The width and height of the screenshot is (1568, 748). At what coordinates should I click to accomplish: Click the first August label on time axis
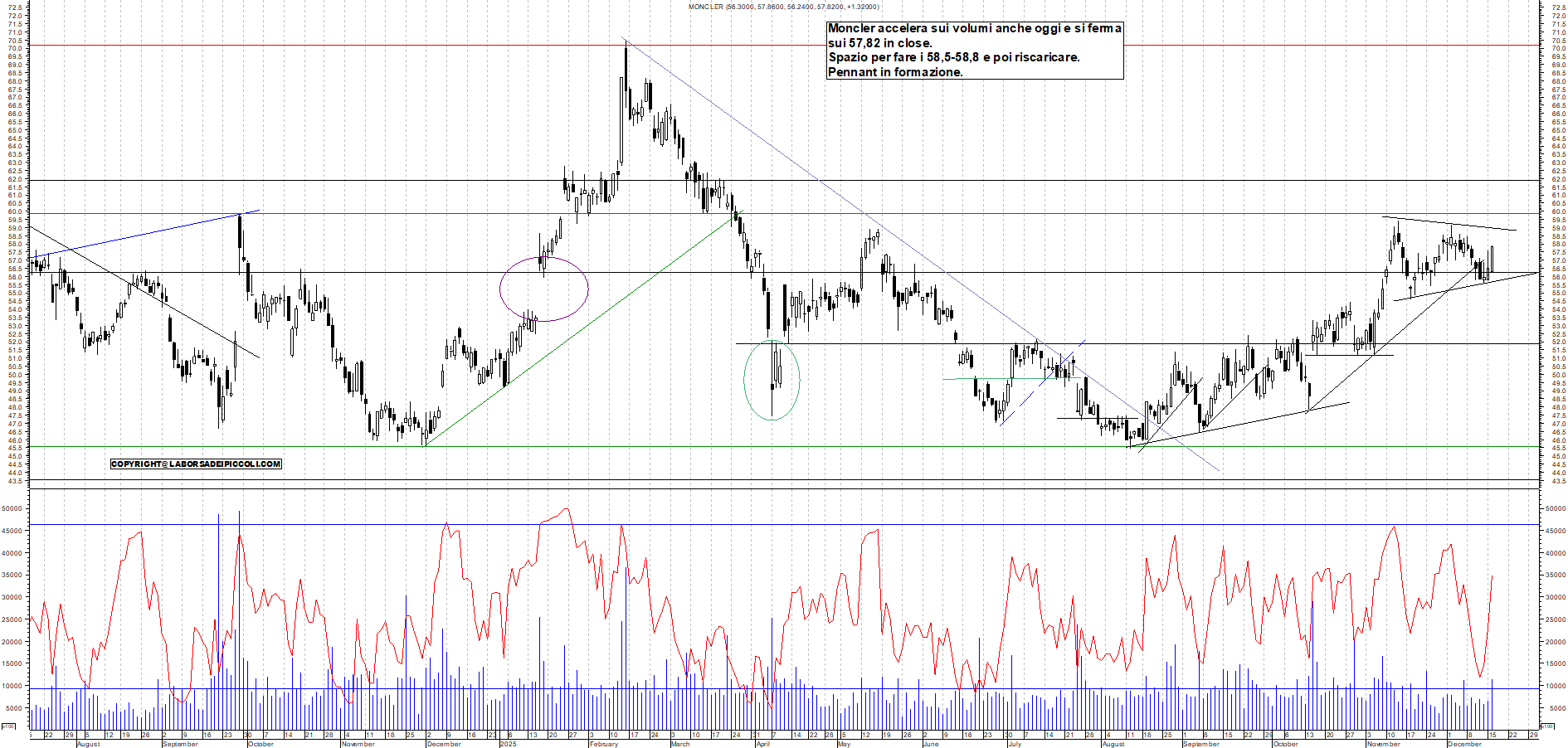(88, 744)
